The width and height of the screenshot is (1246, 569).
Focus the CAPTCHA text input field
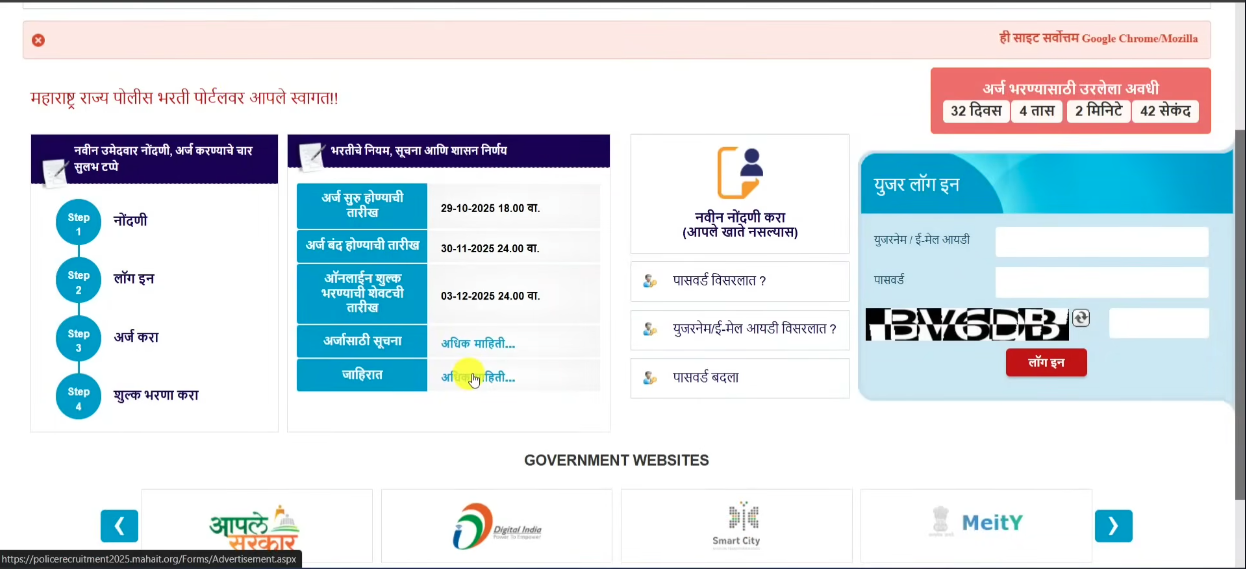coord(1159,323)
